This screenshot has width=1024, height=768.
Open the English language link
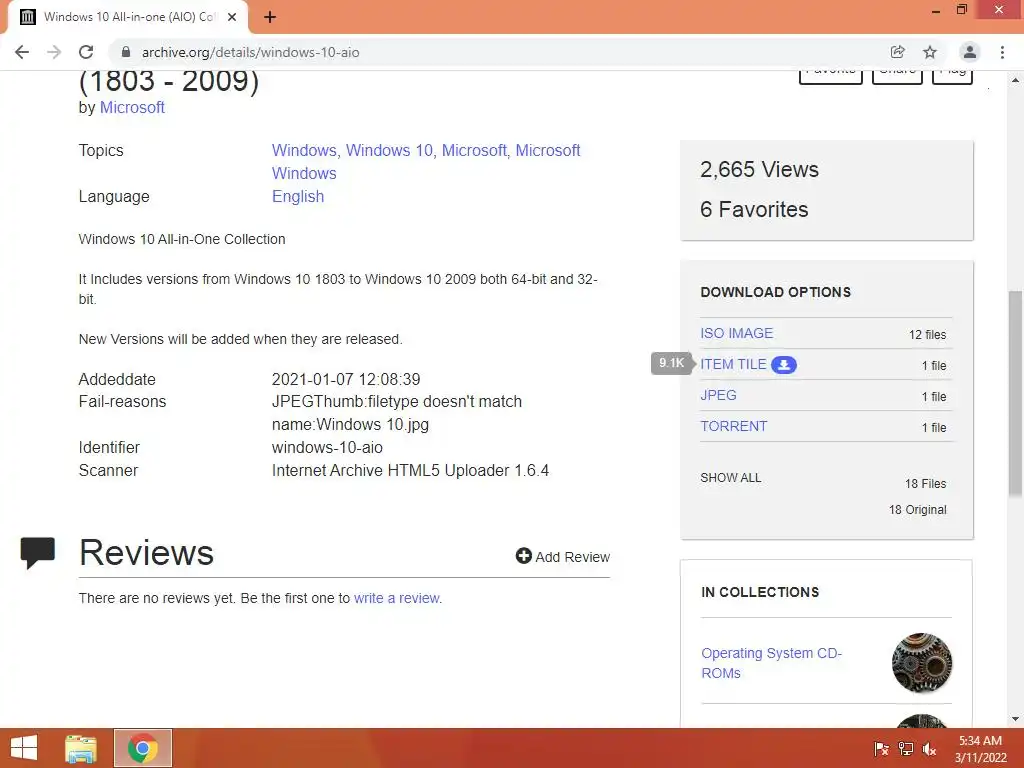pos(298,197)
